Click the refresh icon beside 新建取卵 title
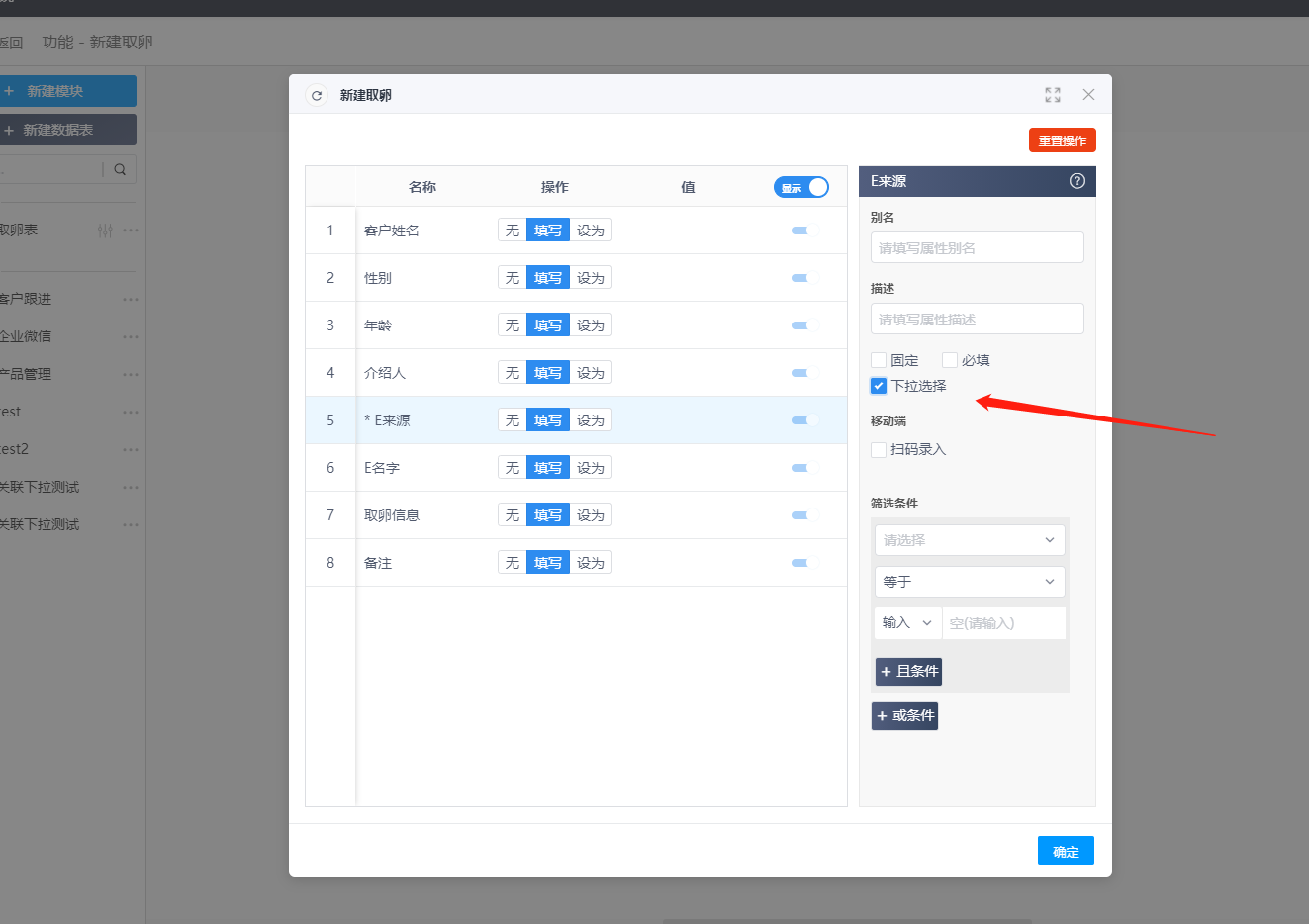Image resolution: width=1309 pixels, height=924 pixels. 317,96
